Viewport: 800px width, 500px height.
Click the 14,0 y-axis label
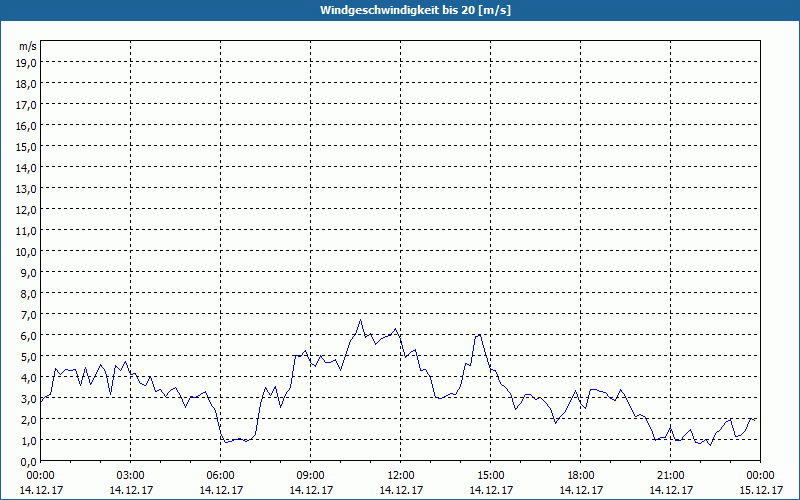[x=28, y=168]
